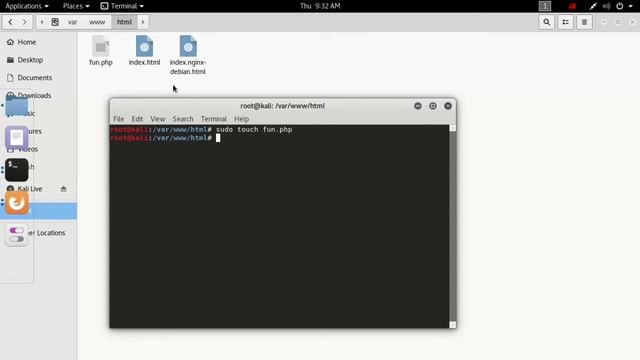Open the tweaks toggle icon in dock
Image resolution: width=640 pixels, height=360 pixels.
(x=17, y=235)
